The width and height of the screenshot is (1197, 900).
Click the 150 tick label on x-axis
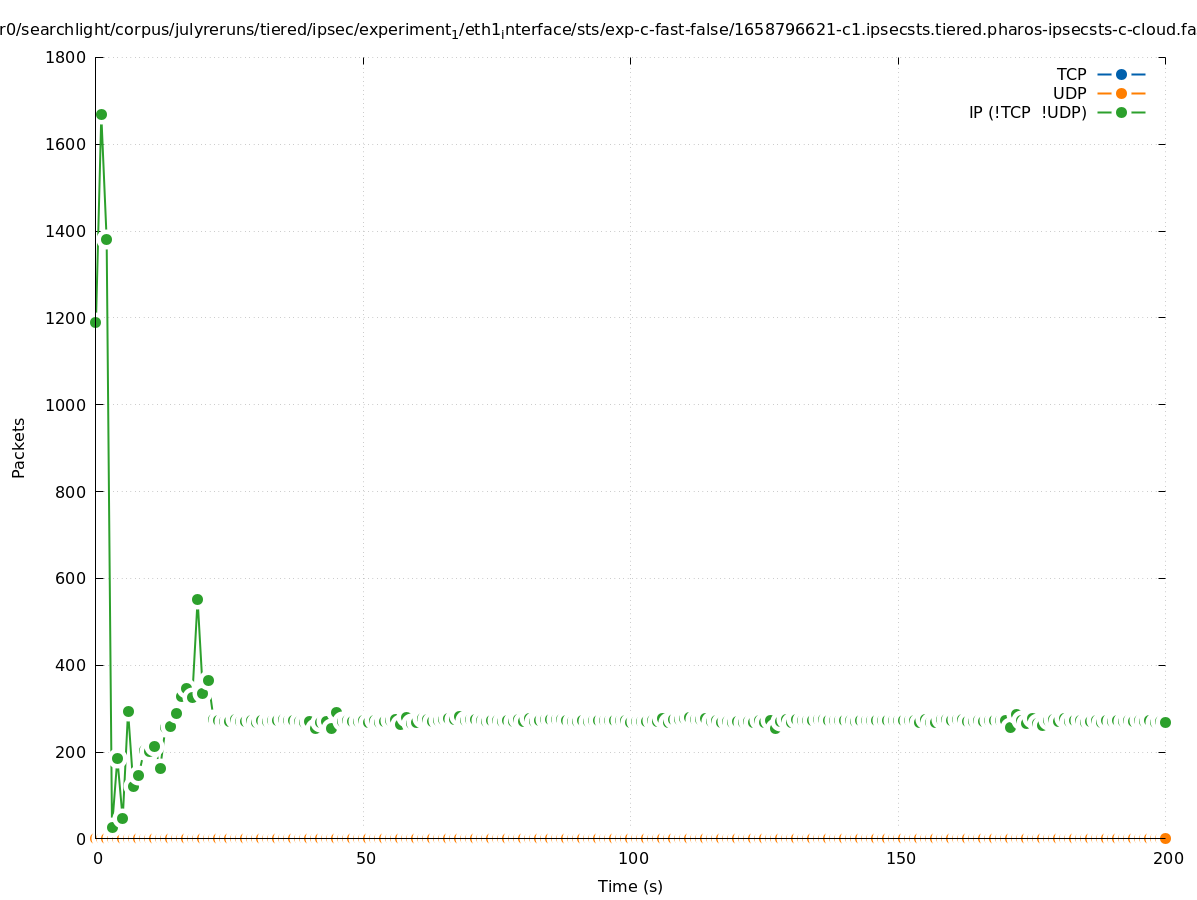[899, 859]
